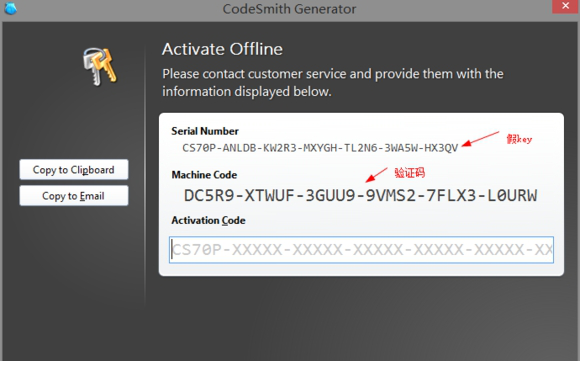Click the CodeSmith Generator window title
Image resolution: width=580 pixels, height=375 pixels.
289,9
